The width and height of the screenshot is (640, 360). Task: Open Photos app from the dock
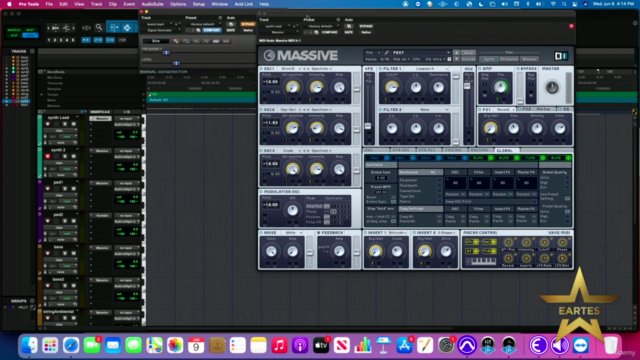coord(175,346)
